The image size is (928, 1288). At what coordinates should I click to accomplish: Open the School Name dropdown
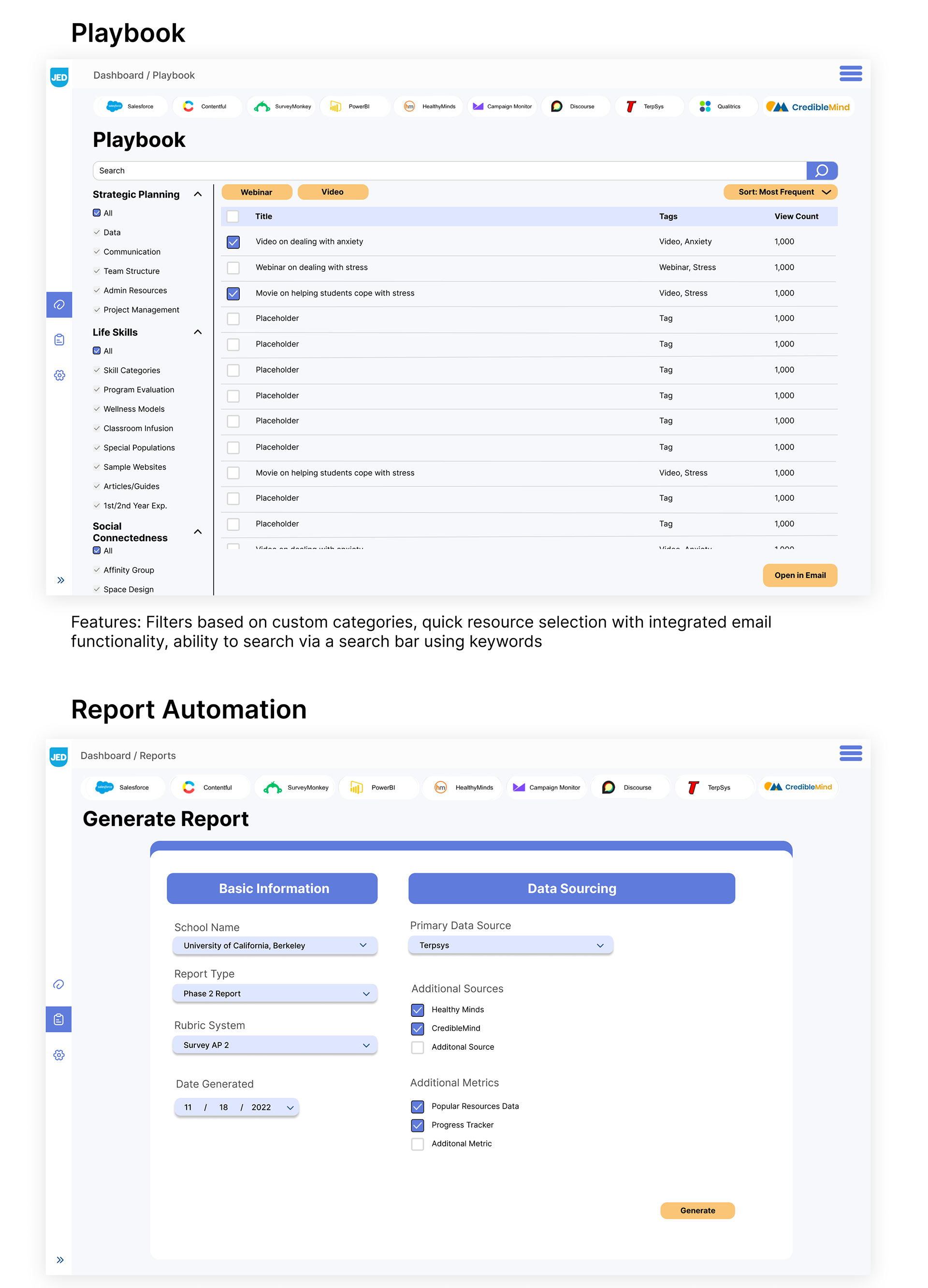click(275, 945)
